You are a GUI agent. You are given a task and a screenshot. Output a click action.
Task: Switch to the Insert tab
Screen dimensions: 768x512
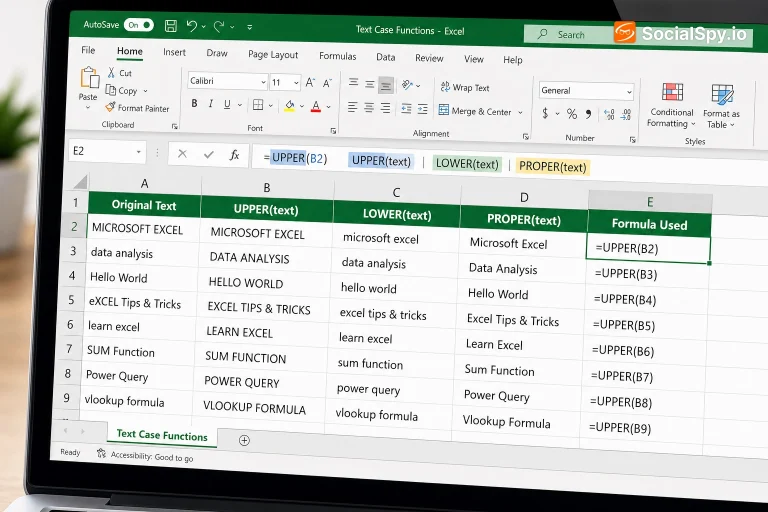174,52
